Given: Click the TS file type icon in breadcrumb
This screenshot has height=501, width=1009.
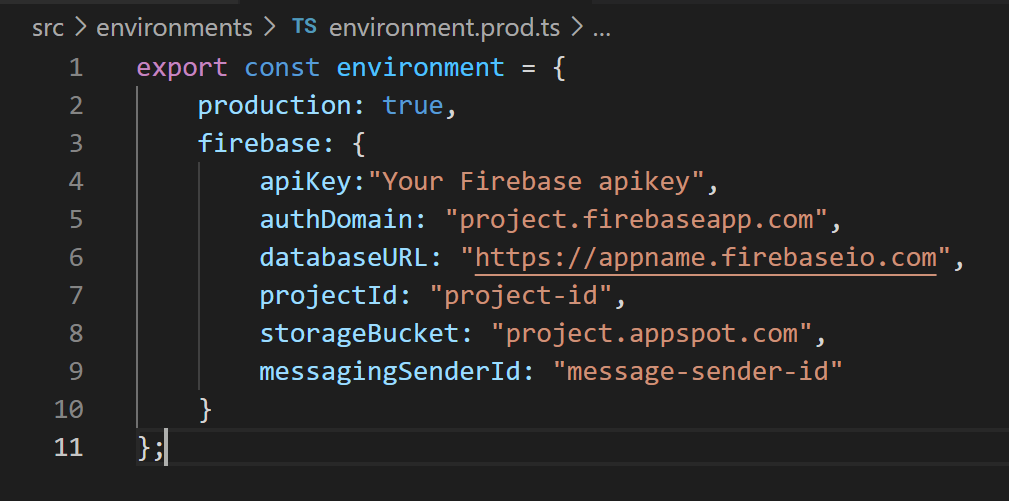Looking at the screenshot, I should tap(304, 27).
